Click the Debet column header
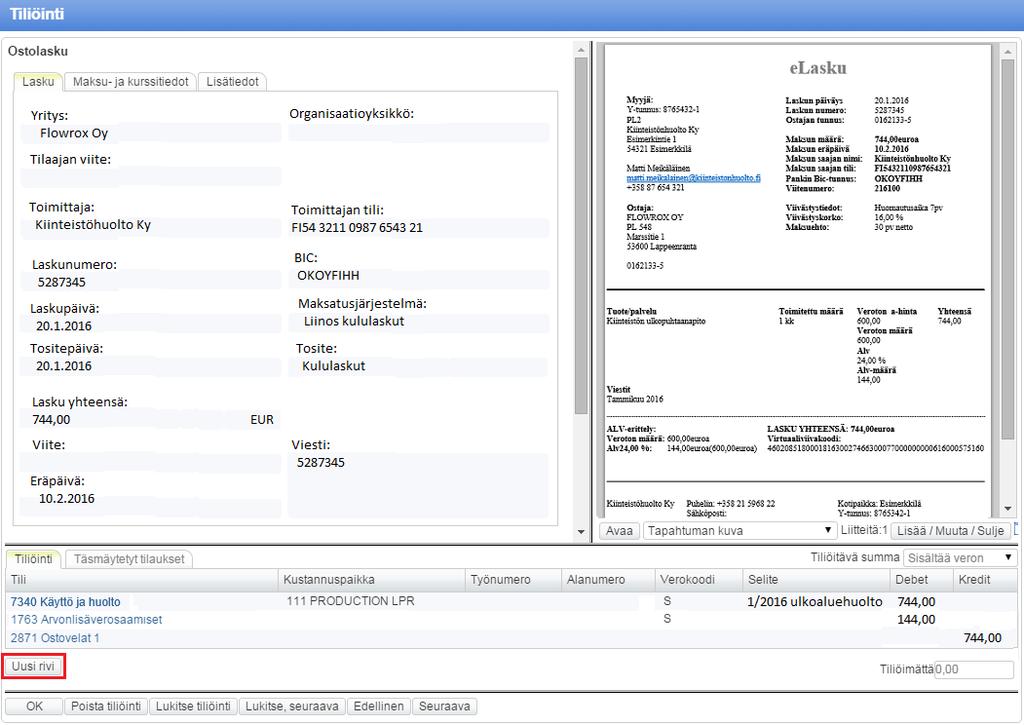 [x=921, y=579]
